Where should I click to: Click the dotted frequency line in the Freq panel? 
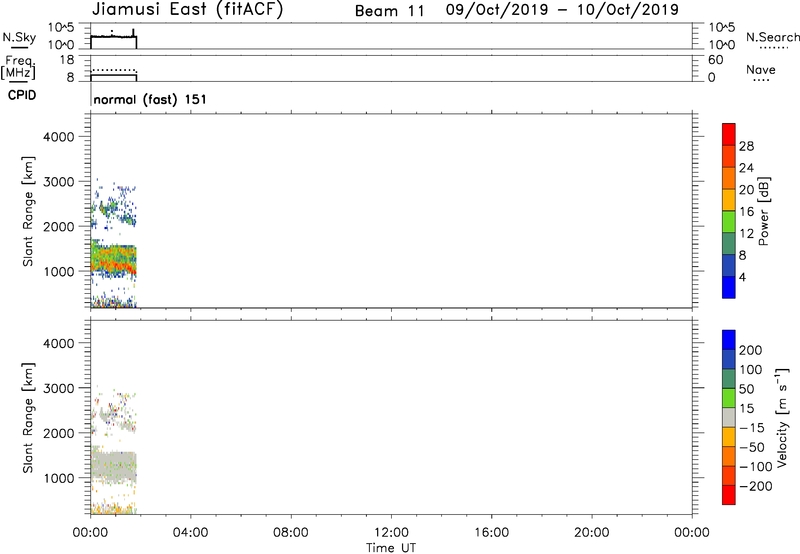(x=113, y=69)
